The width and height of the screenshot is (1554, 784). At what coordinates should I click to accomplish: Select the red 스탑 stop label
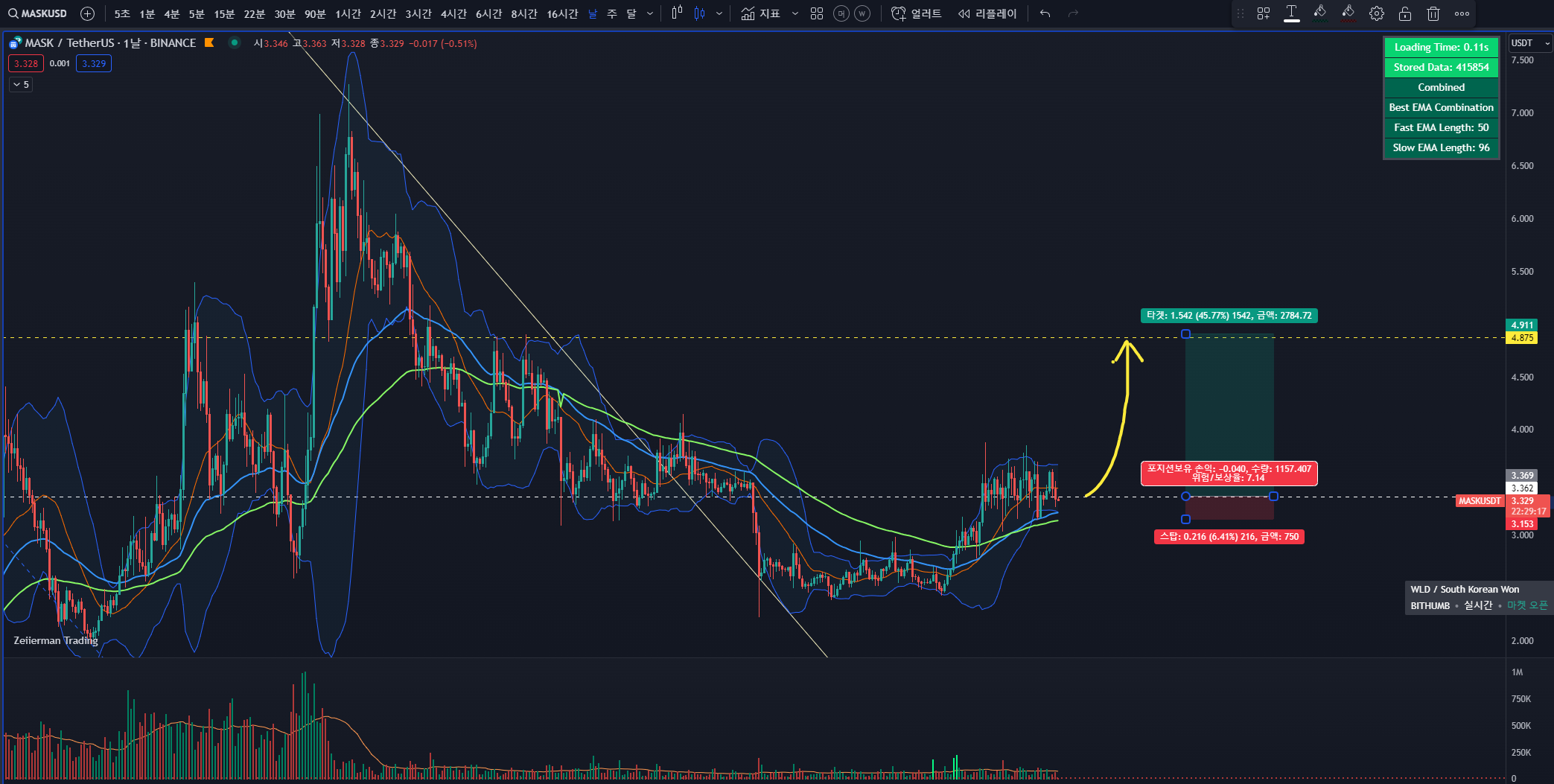[1229, 537]
